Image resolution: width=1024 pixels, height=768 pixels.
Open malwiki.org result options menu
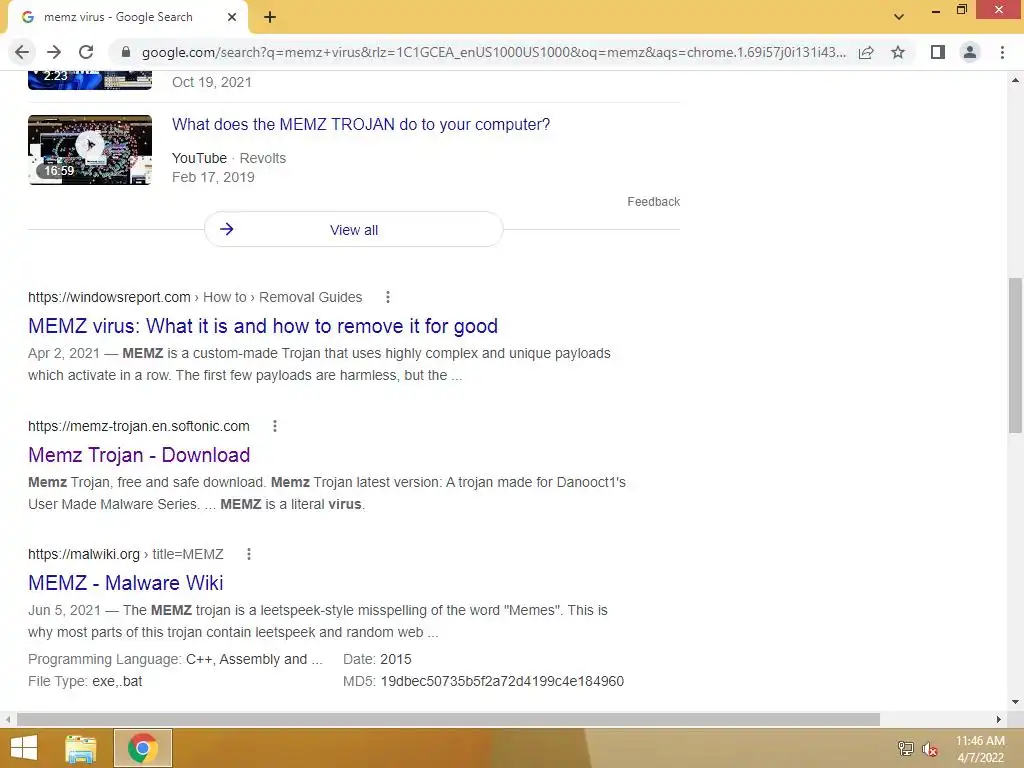tap(249, 554)
